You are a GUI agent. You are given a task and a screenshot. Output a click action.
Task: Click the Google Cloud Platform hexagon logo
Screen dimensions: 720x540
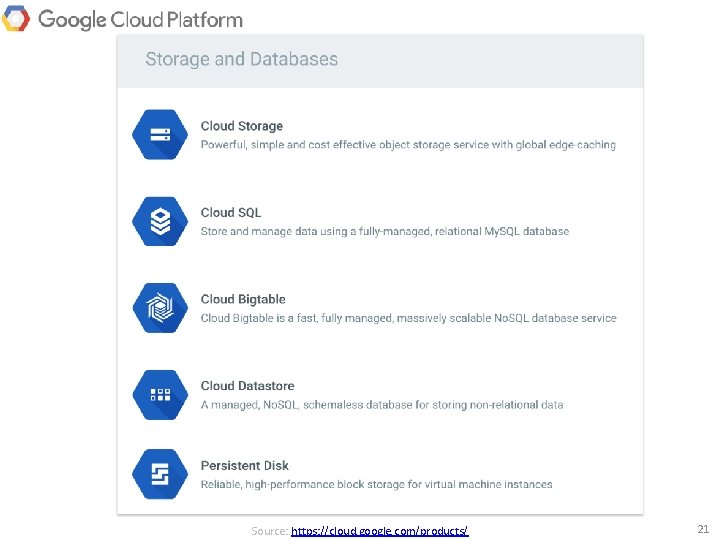[16, 18]
